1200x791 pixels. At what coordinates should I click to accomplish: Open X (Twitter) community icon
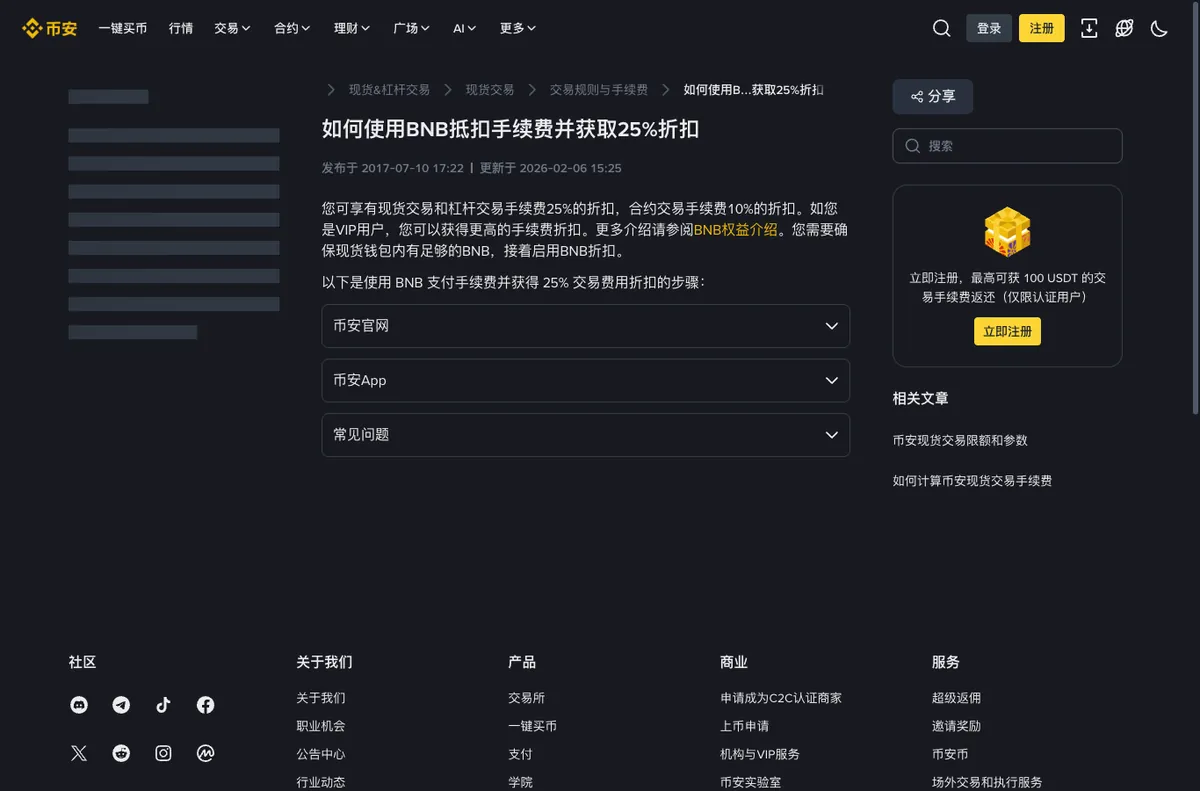point(79,753)
